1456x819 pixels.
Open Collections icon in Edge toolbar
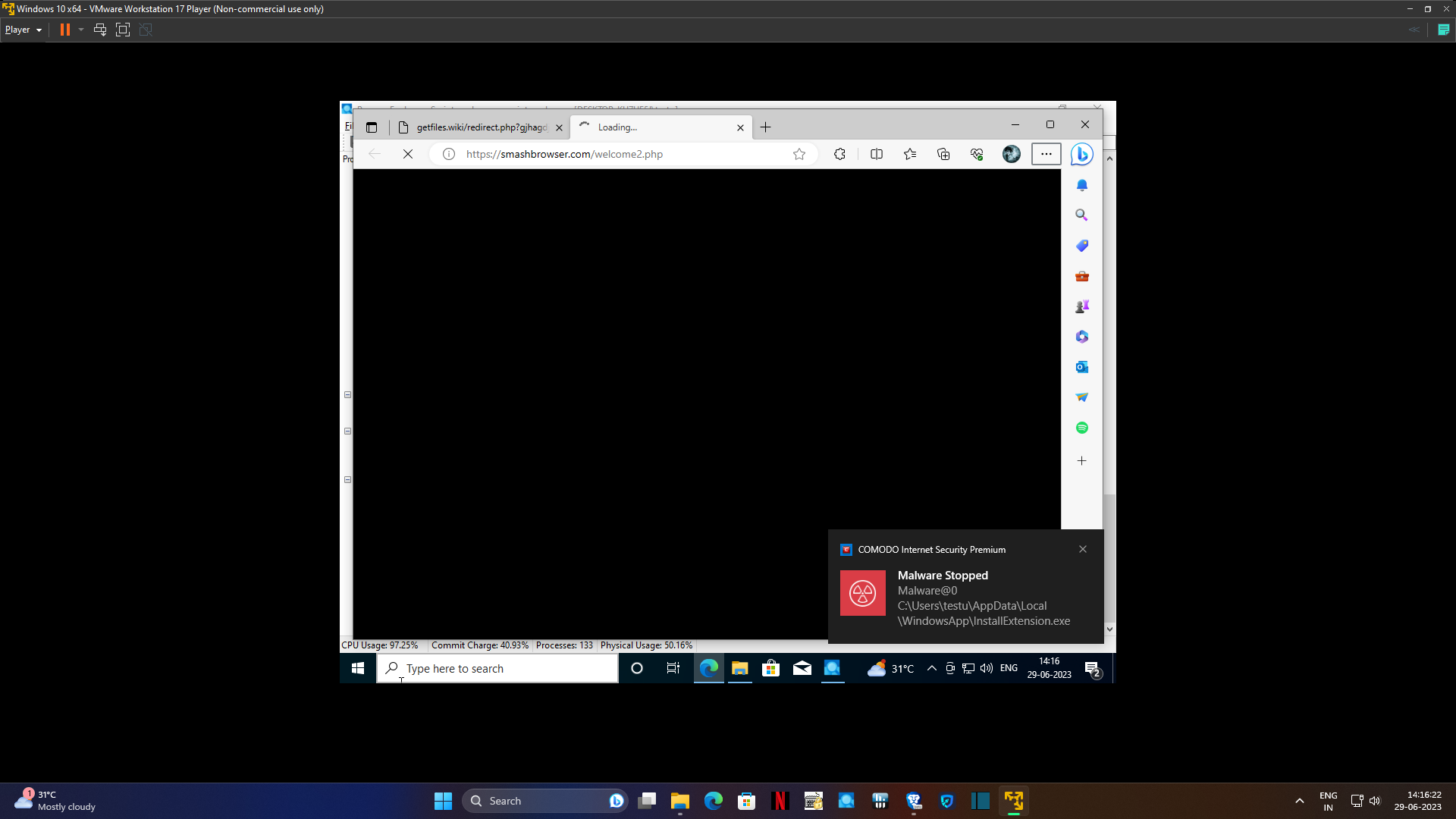[x=943, y=154]
